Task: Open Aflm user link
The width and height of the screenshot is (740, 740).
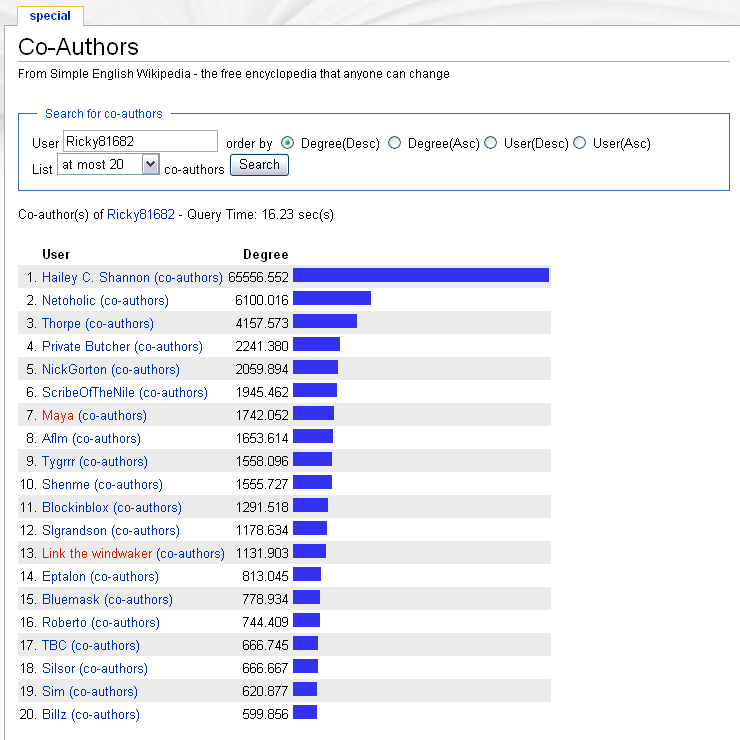Action: pos(55,438)
